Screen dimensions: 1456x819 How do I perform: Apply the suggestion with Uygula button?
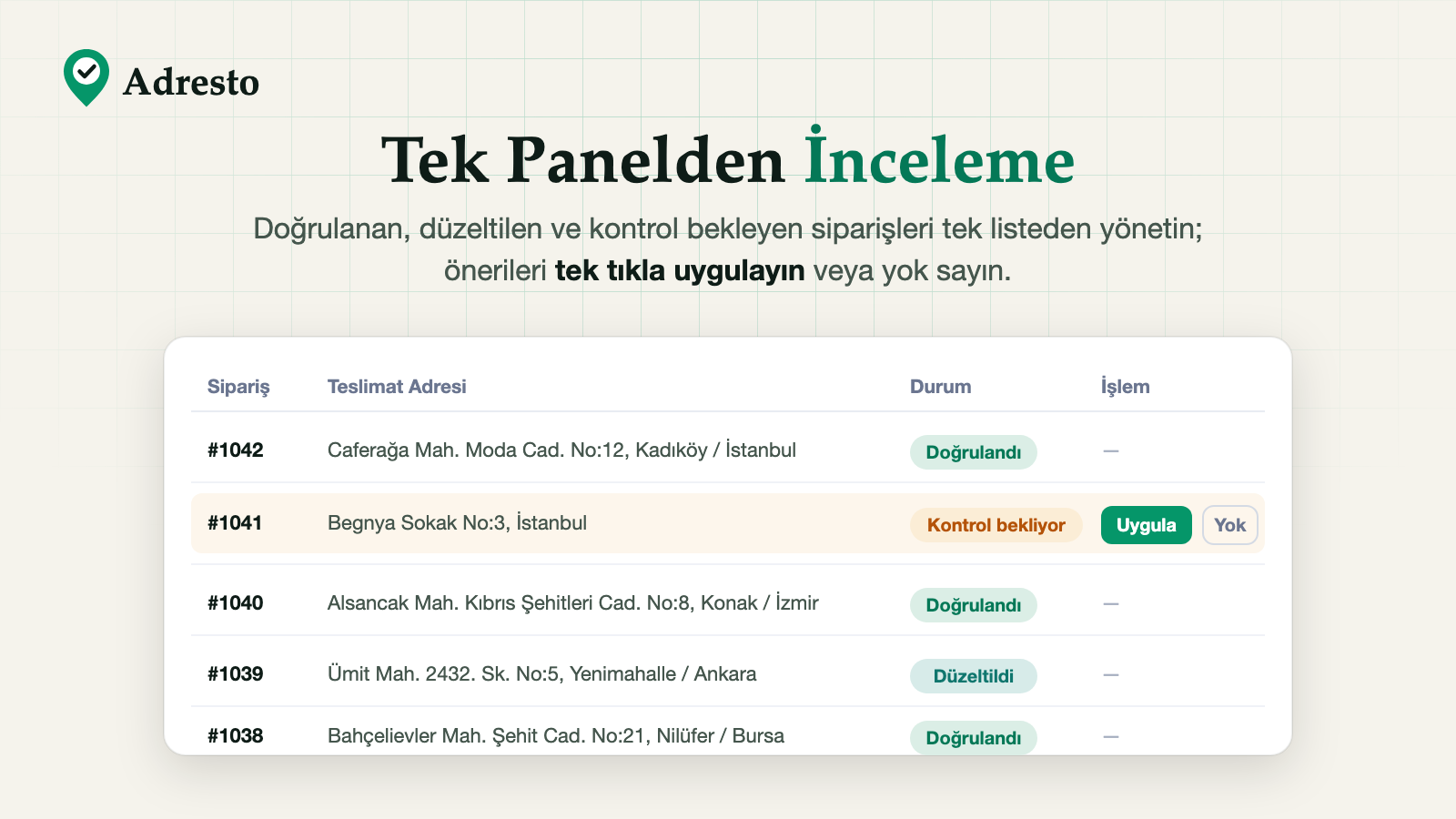(x=1147, y=525)
